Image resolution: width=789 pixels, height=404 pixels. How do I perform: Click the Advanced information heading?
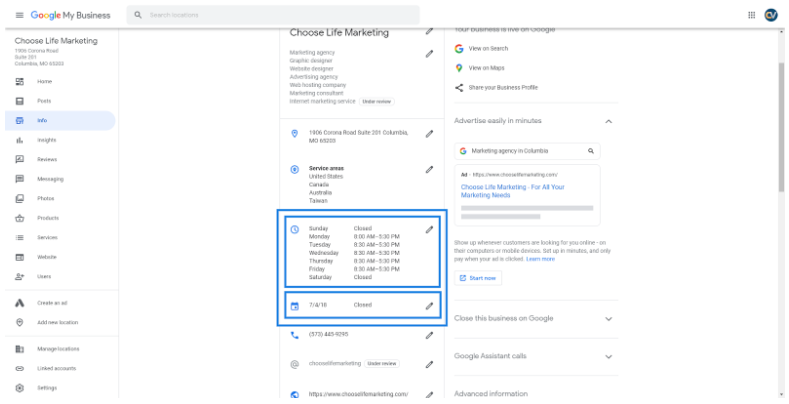[491, 394]
